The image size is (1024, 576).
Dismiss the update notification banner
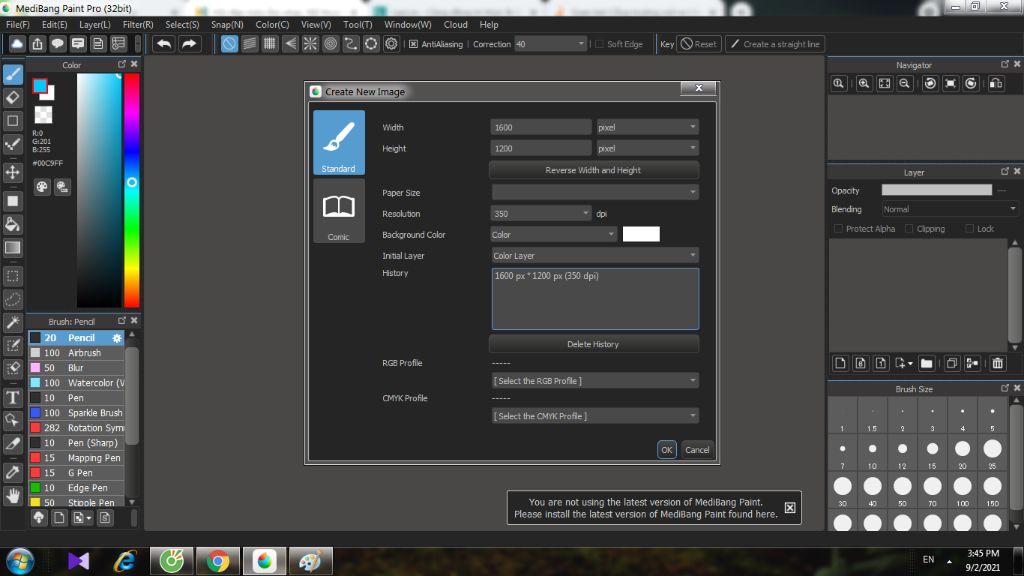790,507
